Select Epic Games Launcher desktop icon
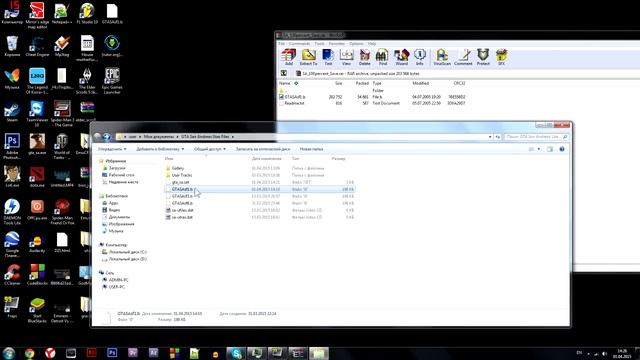This screenshot has width=640, height=360. click(x=112, y=80)
